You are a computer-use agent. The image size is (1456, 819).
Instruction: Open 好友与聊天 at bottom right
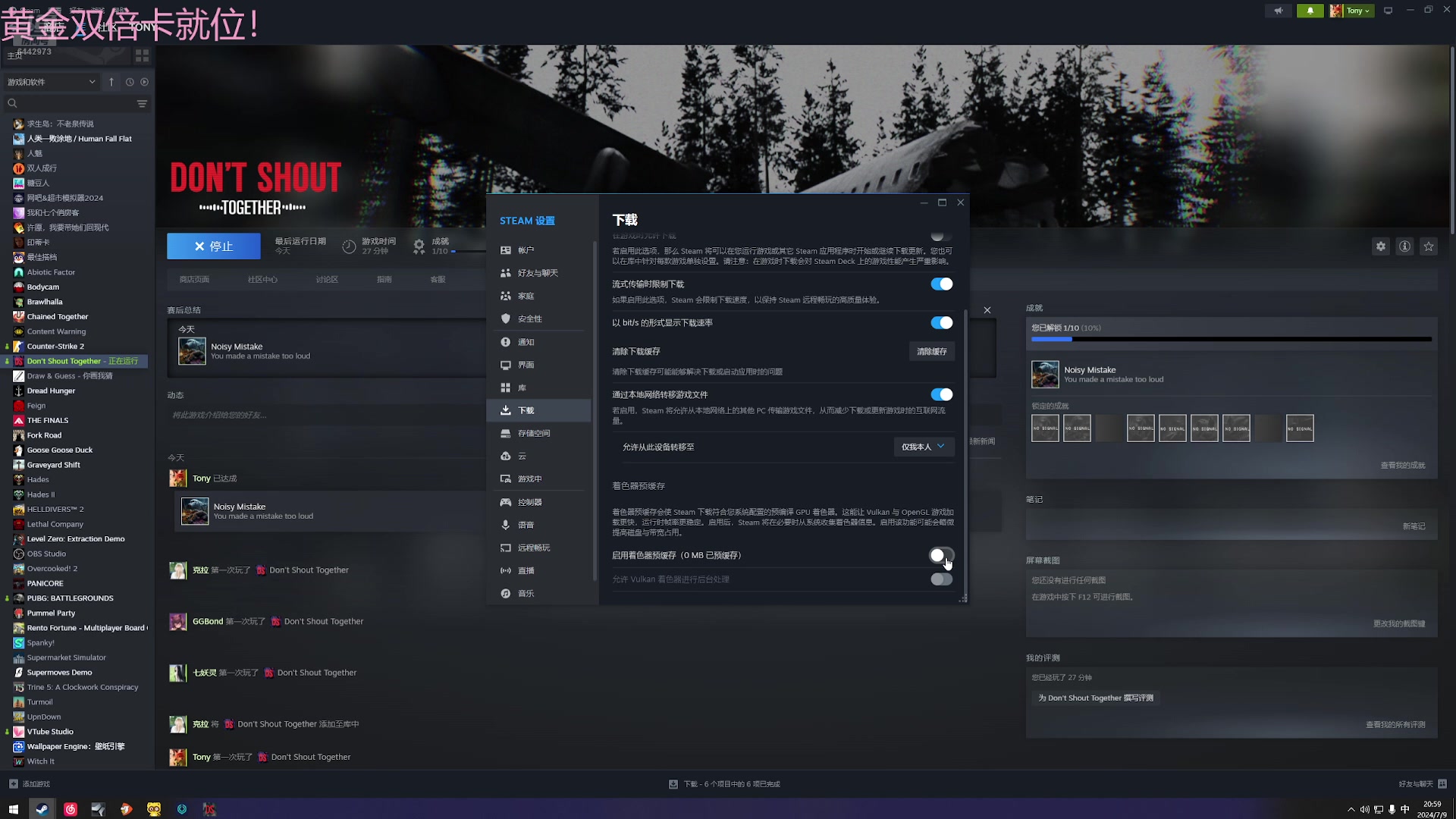[x=1423, y=784]
